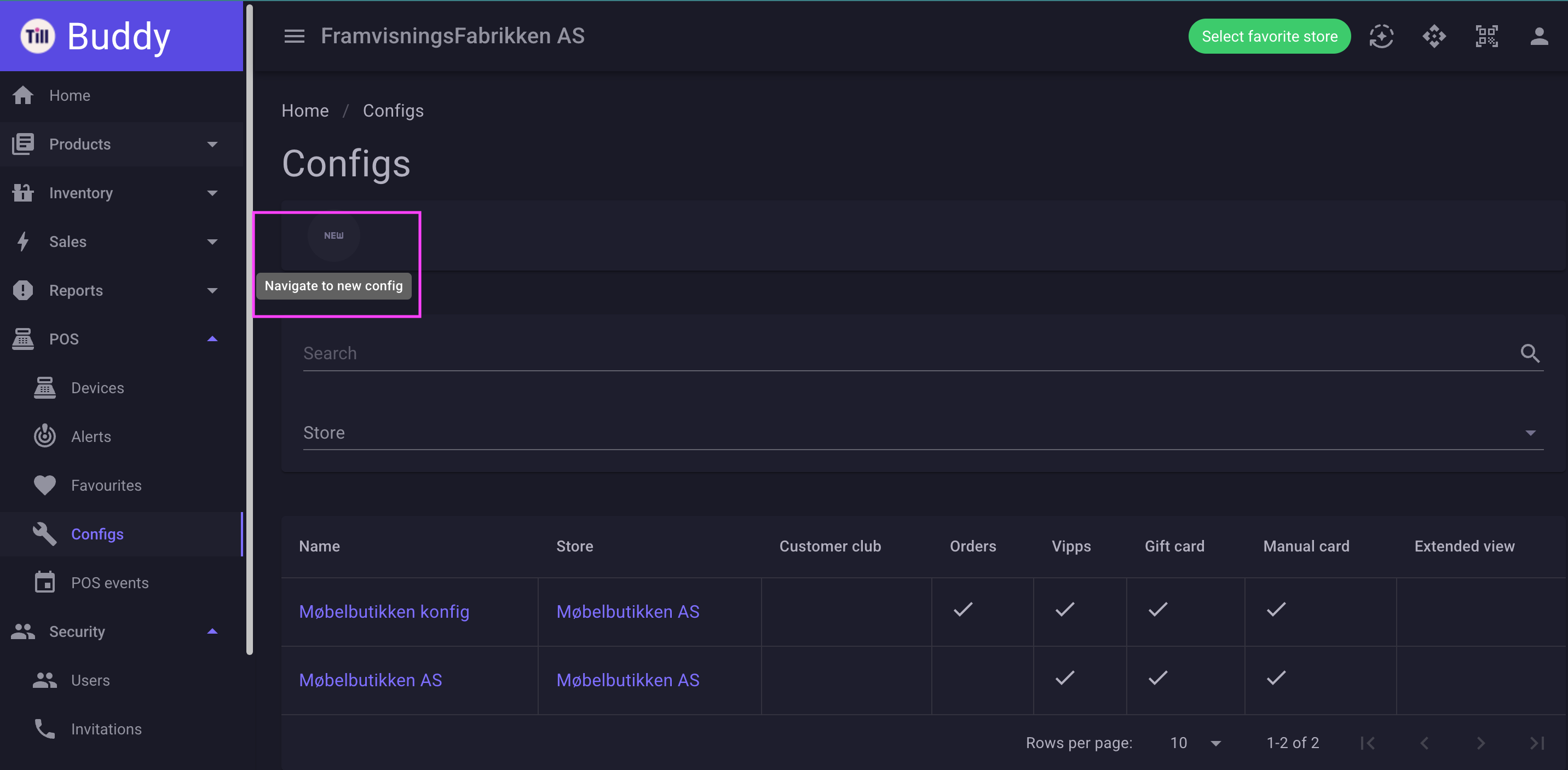
Task: Expand the Reports sidebar section
Action: (x=122, y=290)
